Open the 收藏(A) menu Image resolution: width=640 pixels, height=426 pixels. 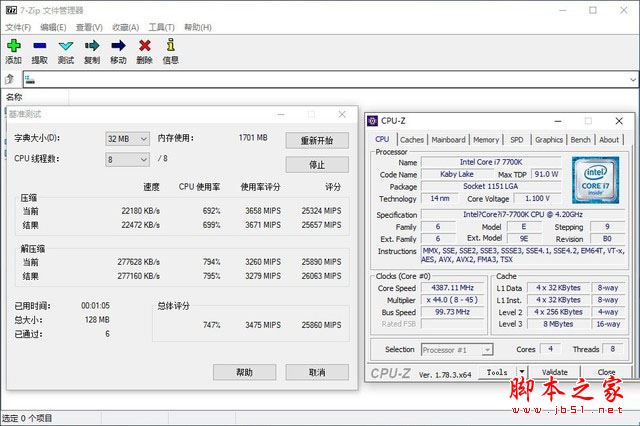126,27
